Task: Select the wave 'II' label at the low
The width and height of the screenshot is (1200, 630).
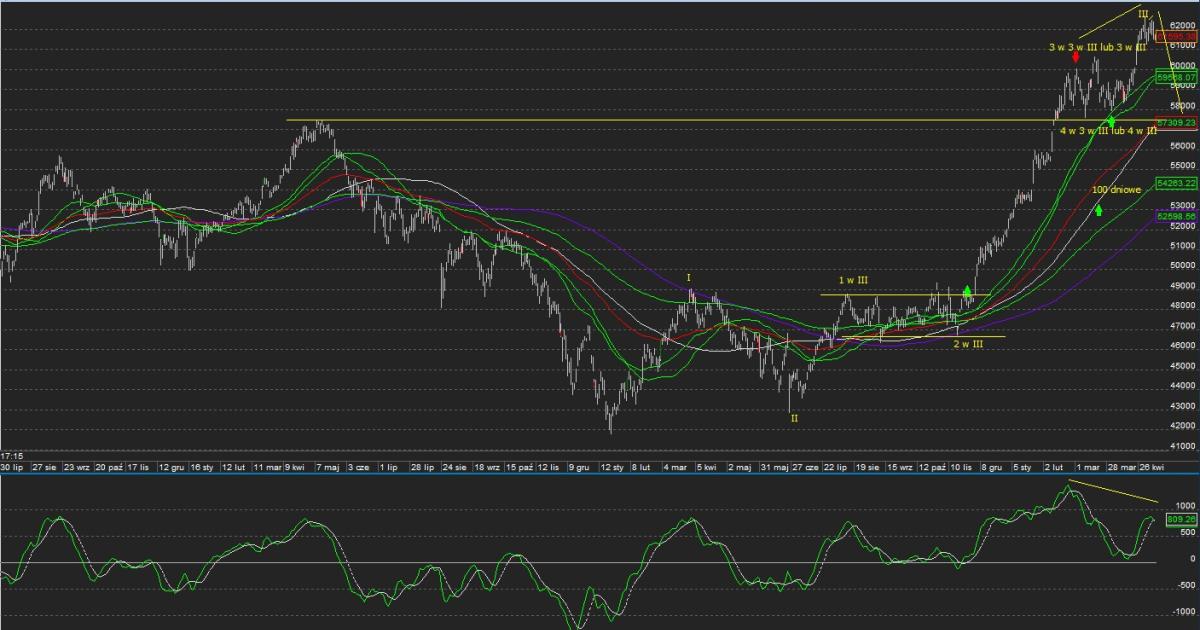Action: (794, 418)
